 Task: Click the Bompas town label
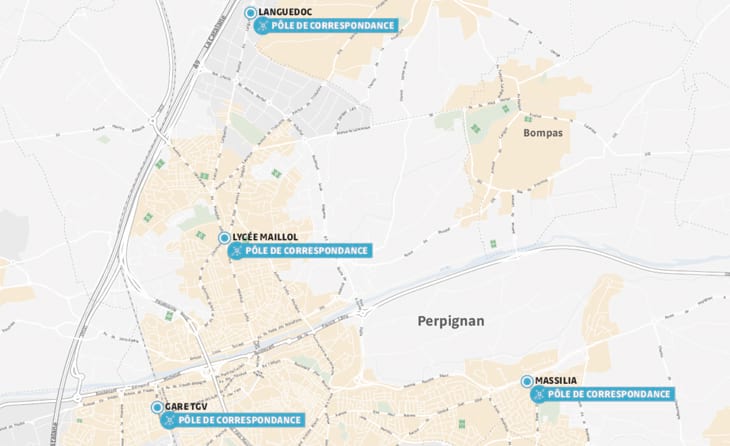(543, 133)
